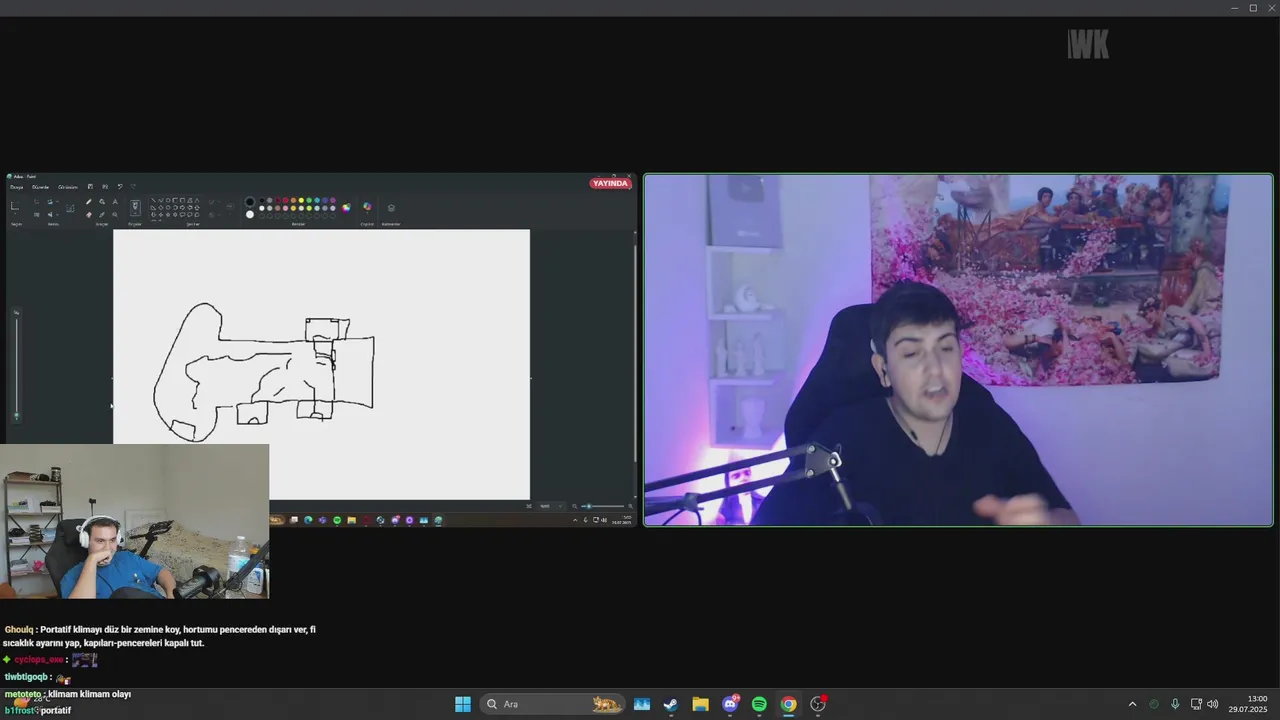
Task: Select the black primary color circle
Action: [x=250, y=202]
